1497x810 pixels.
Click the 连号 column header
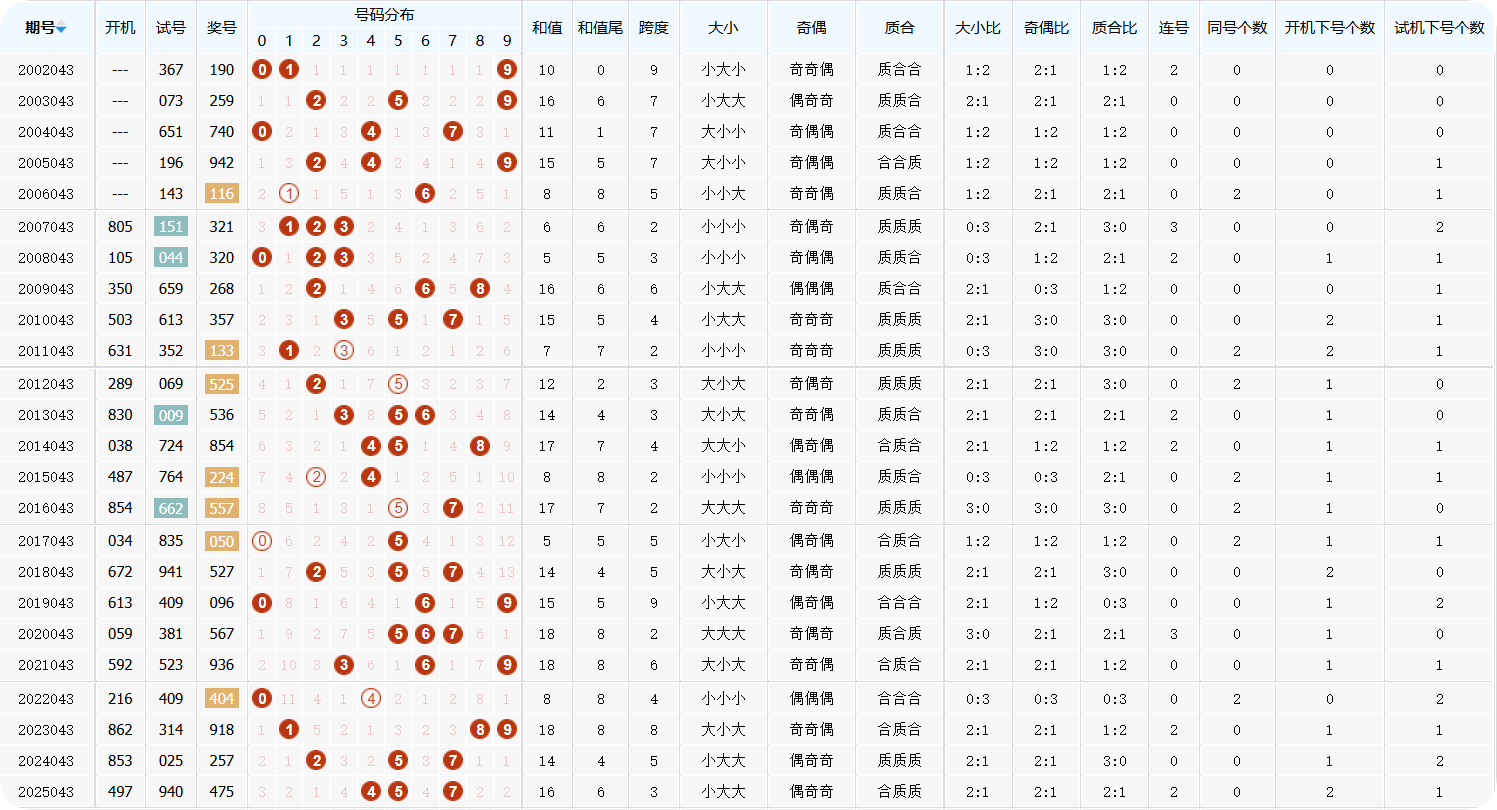click(1174, 28)
